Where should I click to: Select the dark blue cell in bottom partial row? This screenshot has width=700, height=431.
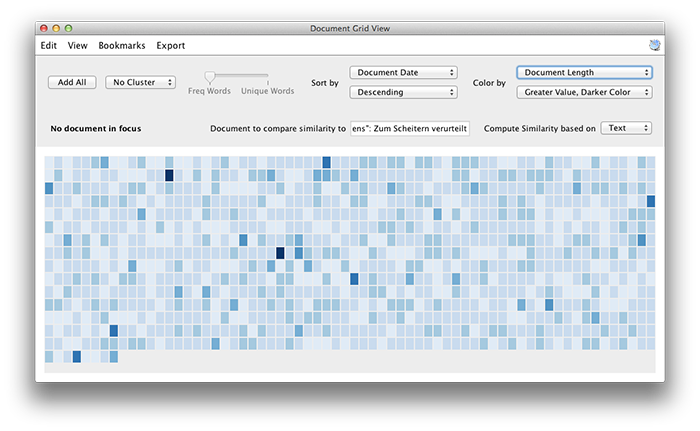pos(77,356)
